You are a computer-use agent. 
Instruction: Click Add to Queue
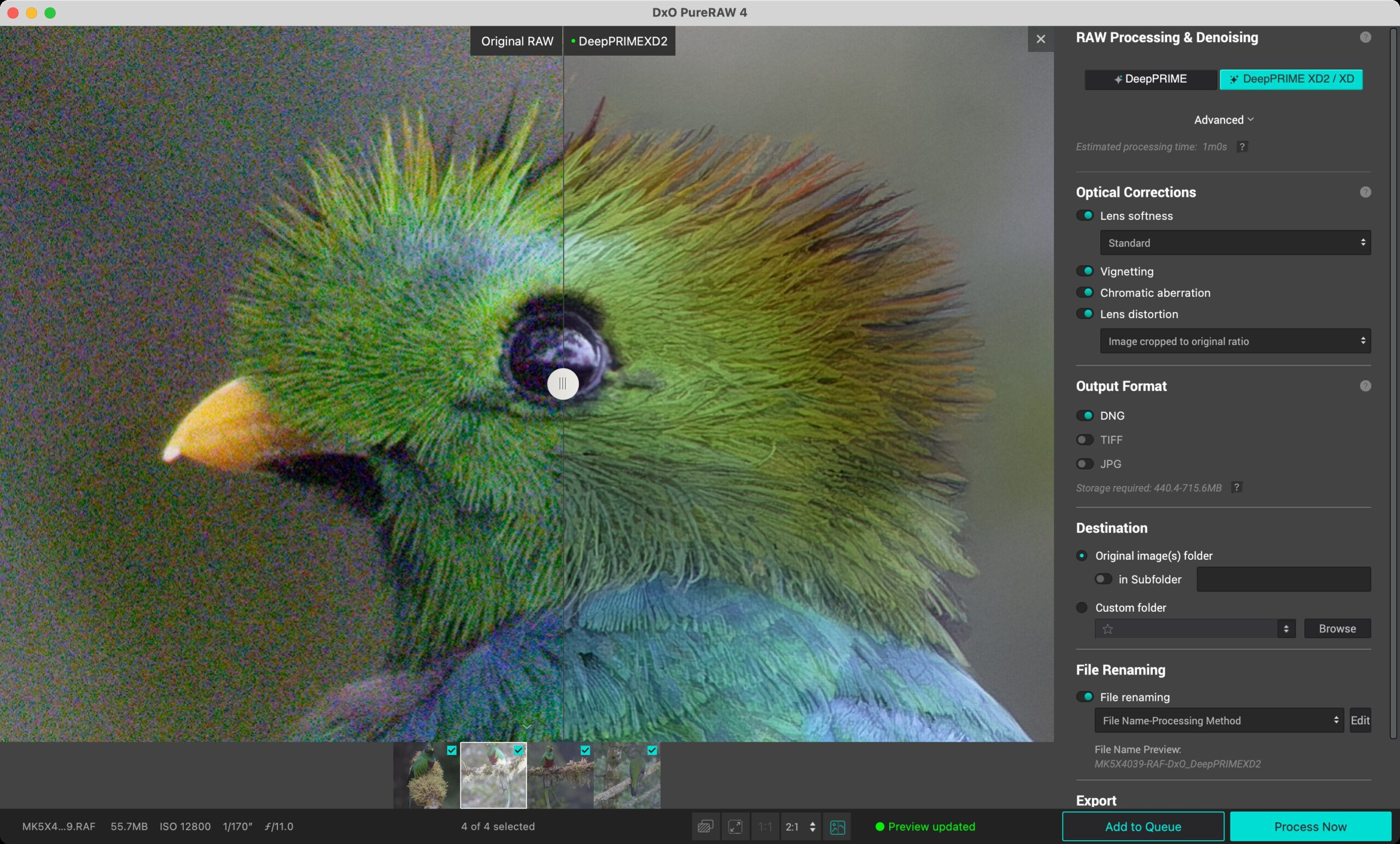click(1142, 827)
